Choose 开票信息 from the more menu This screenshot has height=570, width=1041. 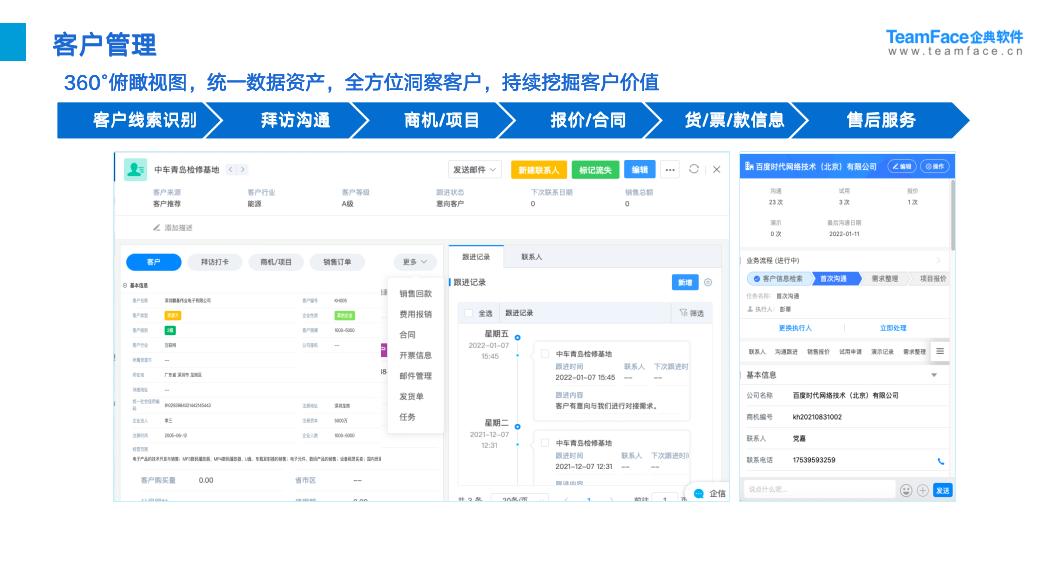click(416, 355)
